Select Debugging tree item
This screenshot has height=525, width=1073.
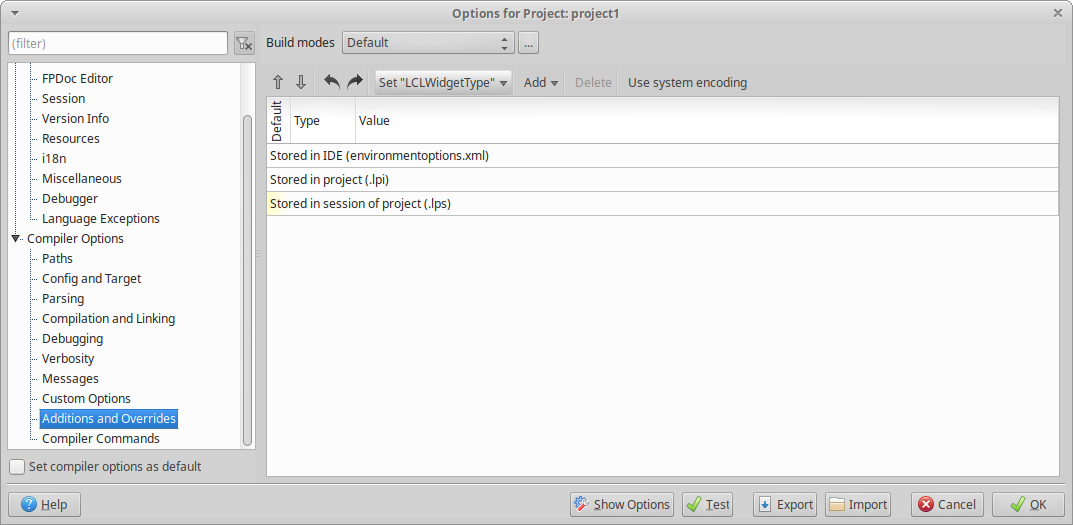click(73, 338)
